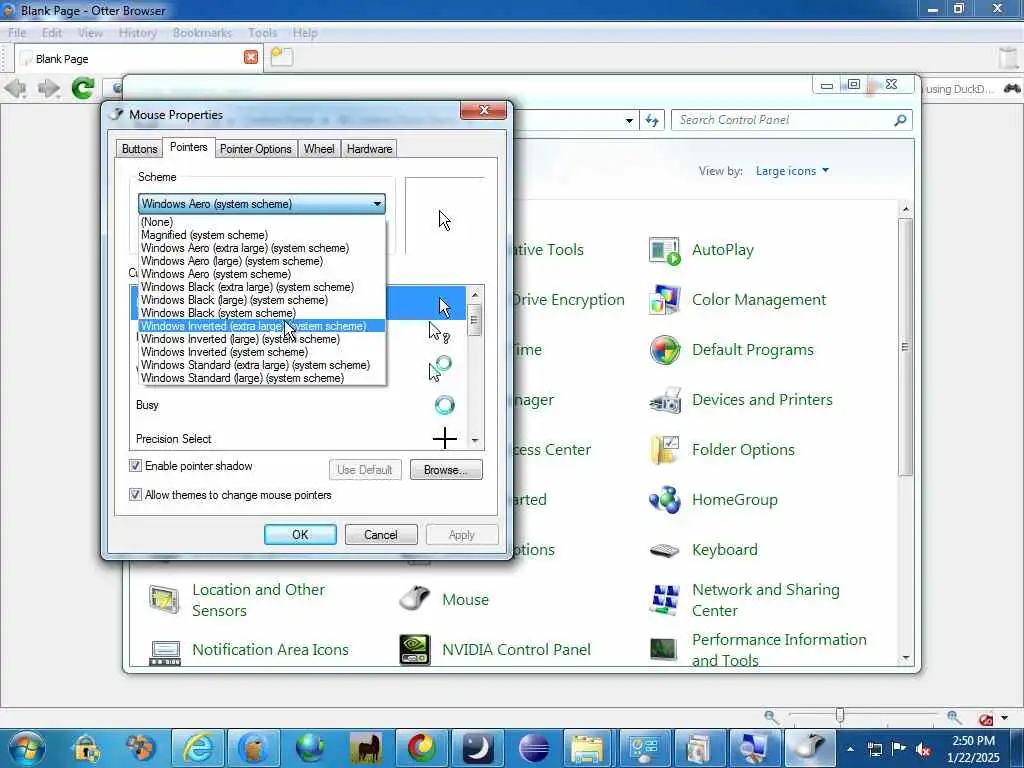The width and height of the screenshot is (1024, 768).
Task: Open NVIDIA Control Panel item
Action: [x=495, y=650]
